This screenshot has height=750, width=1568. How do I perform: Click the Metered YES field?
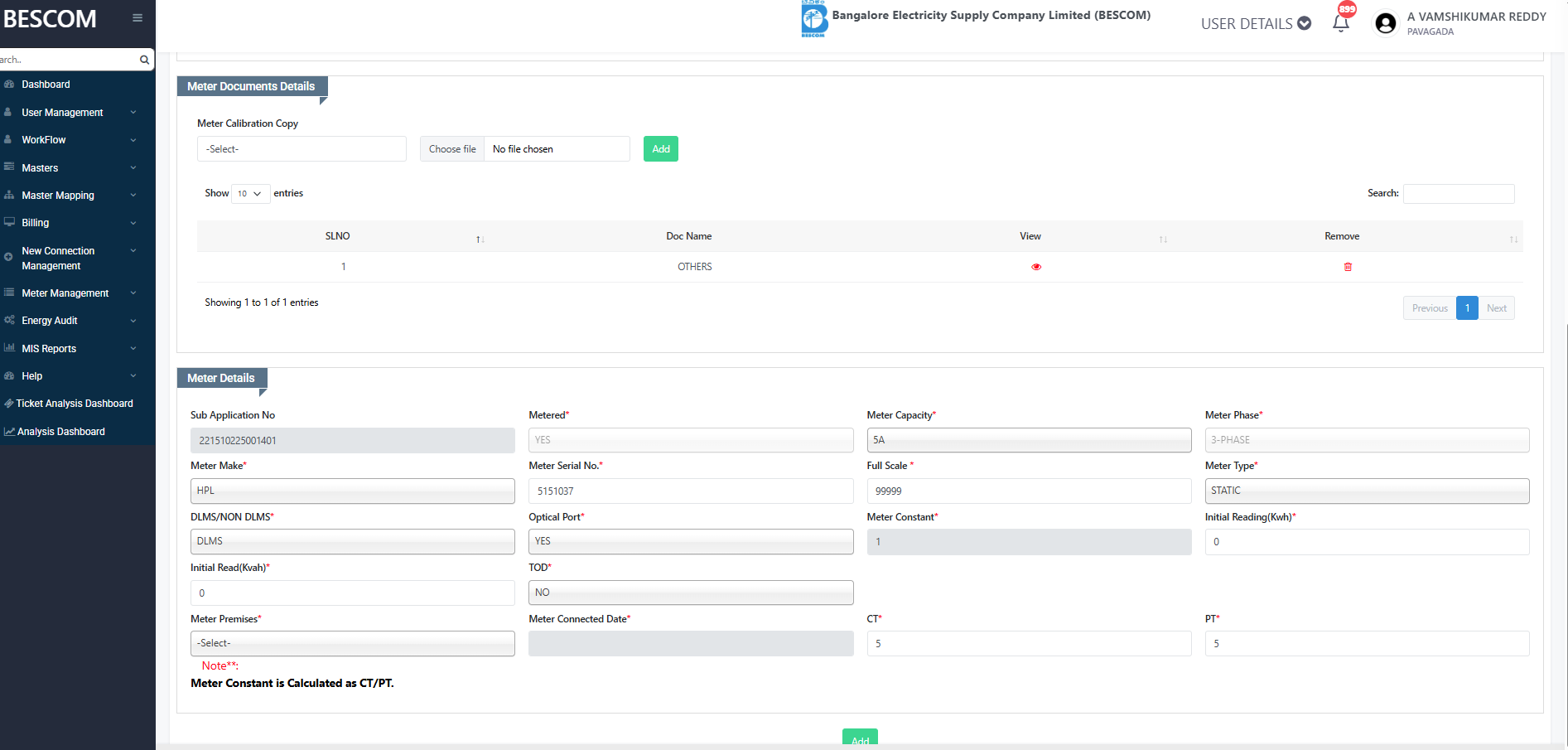pyautogui.click(x=691, y=440)
